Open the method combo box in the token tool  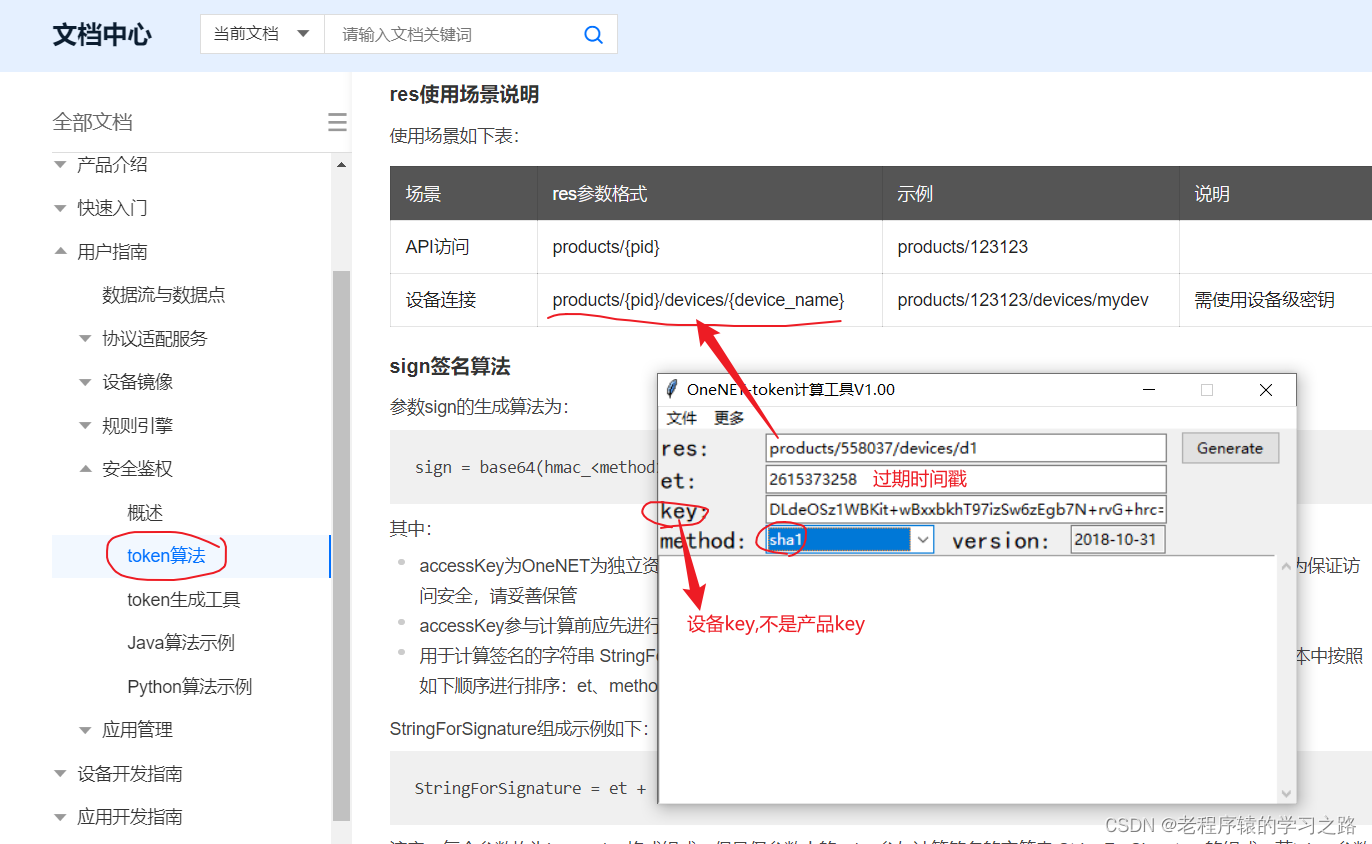coord(923,540)
